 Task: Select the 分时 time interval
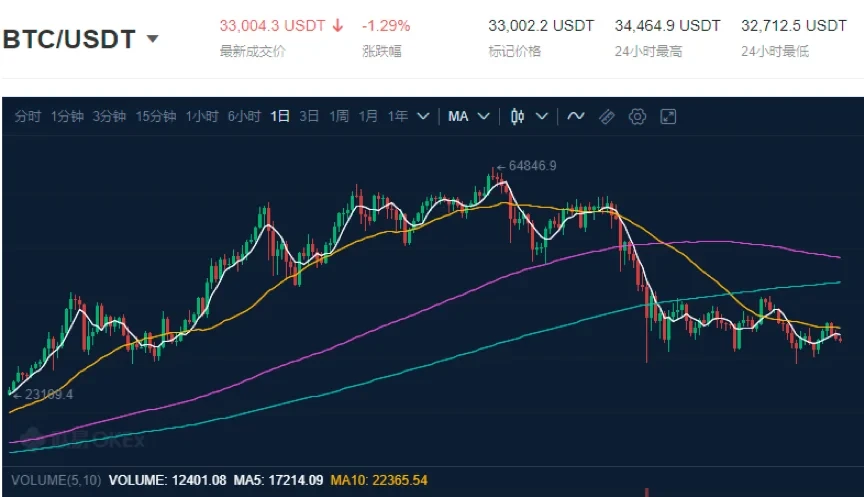[28, 117]
